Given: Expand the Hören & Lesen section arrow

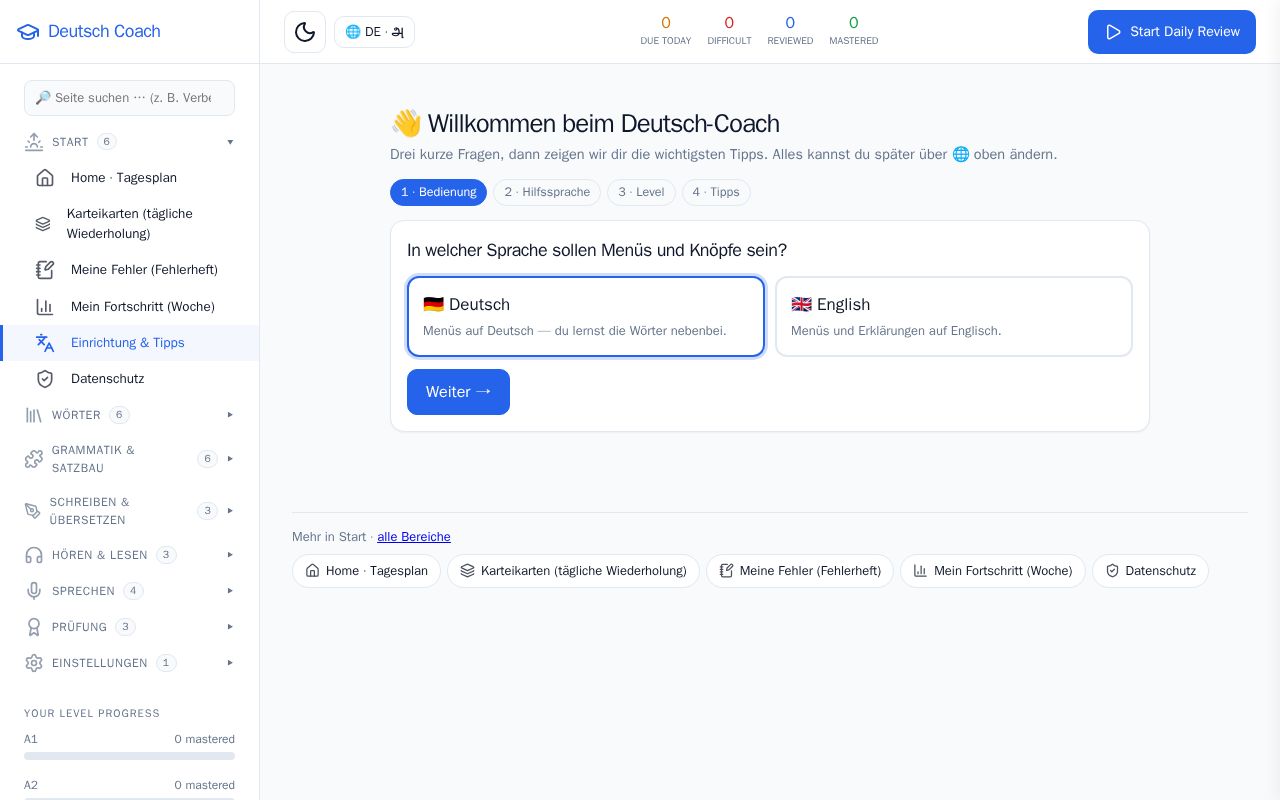Looking at the screenshot, I should pyautogui.click(x=230, y=555).
